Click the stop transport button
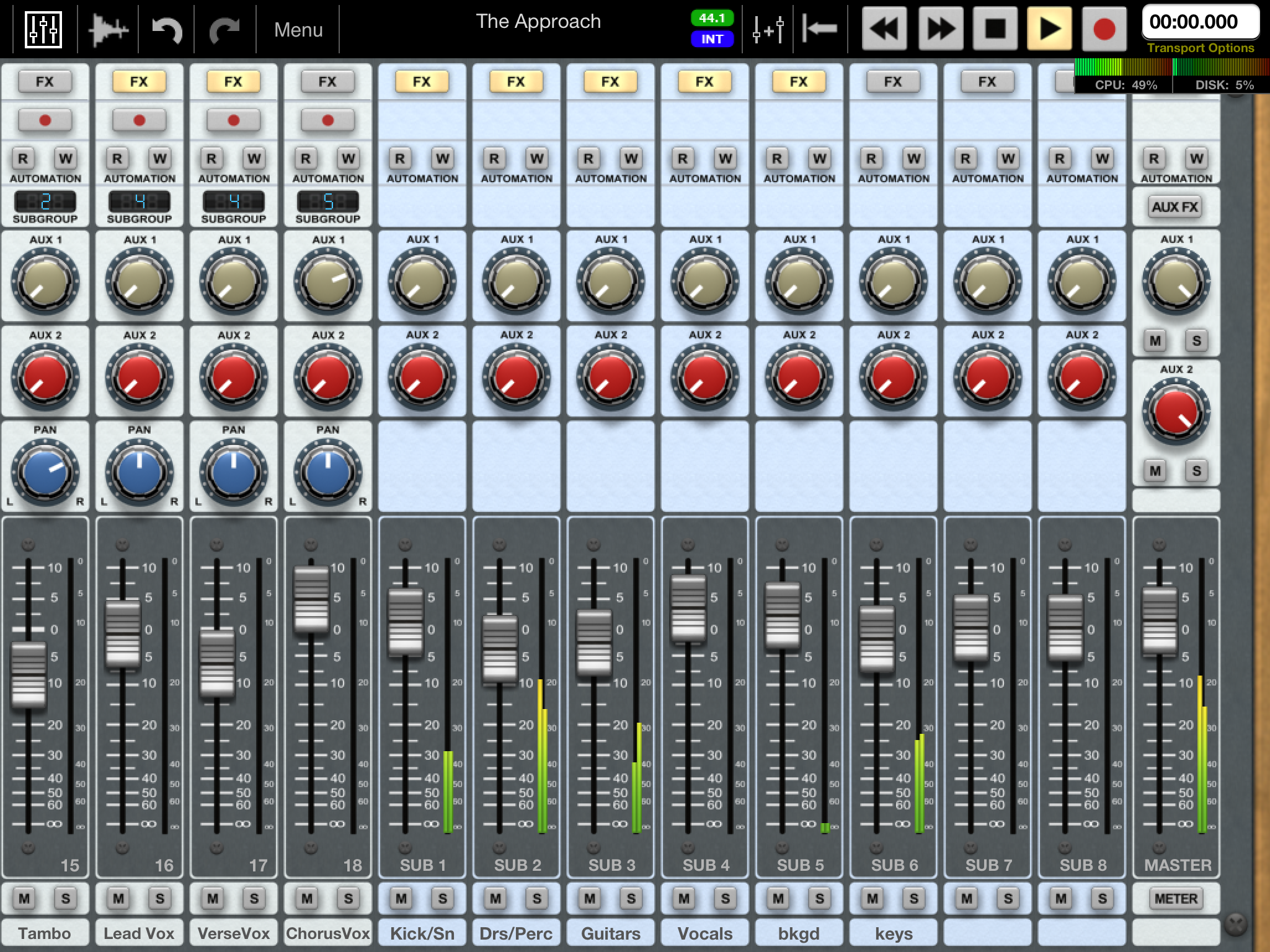1270x952 pixels. pyautogui.click(x=995, y=29)
